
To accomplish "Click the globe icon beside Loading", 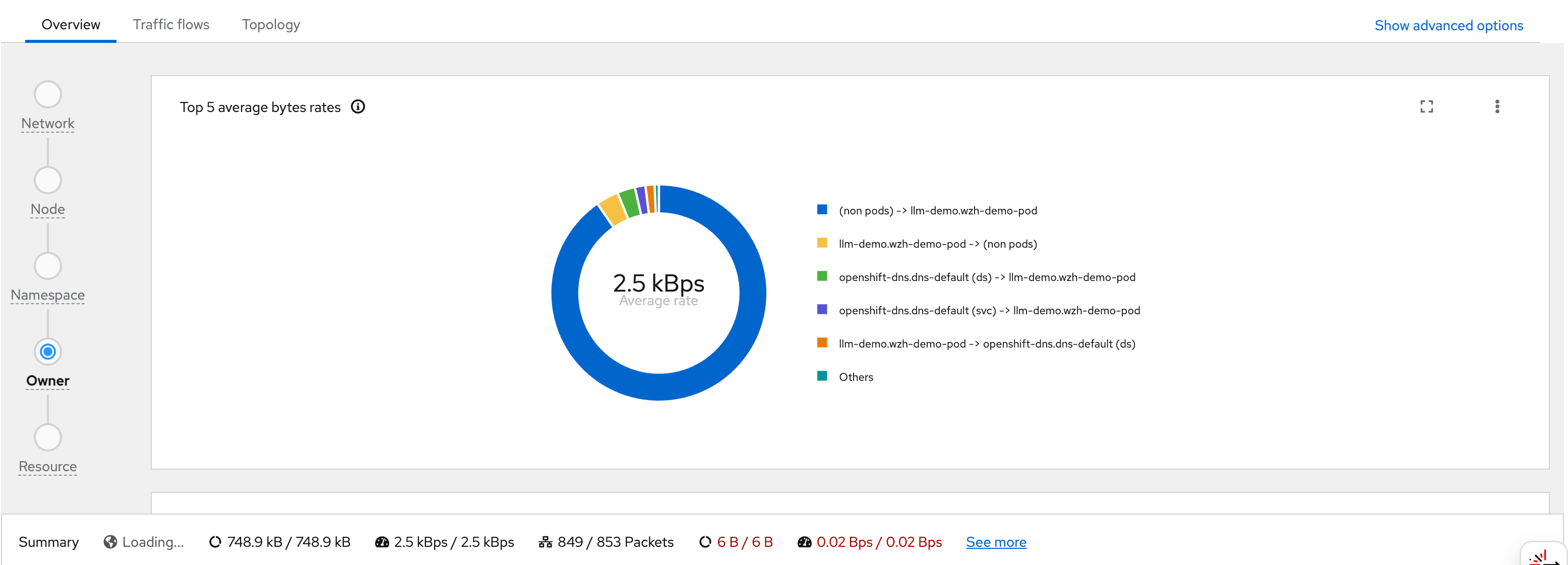I will (110, 542).
